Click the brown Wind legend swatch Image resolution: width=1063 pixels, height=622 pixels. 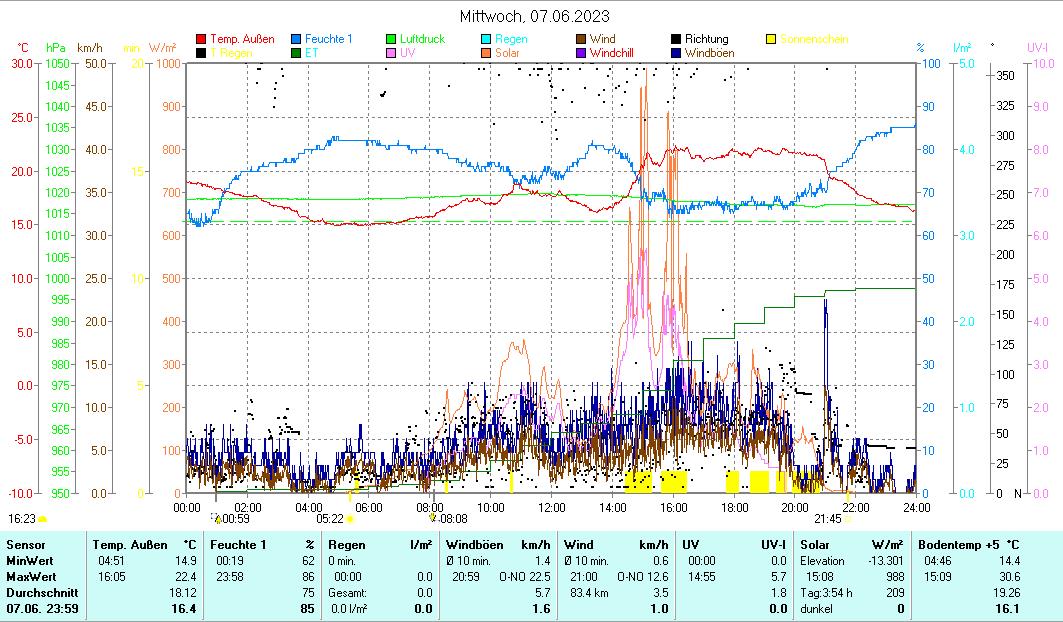click(x=581, y=40)
